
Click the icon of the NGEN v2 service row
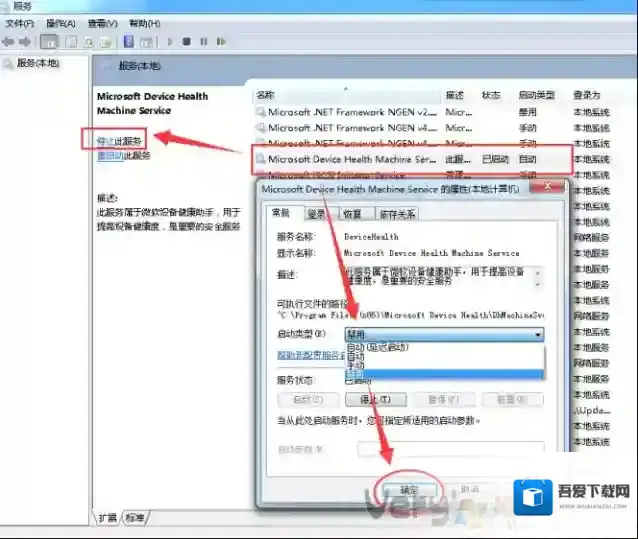(260, 112)
